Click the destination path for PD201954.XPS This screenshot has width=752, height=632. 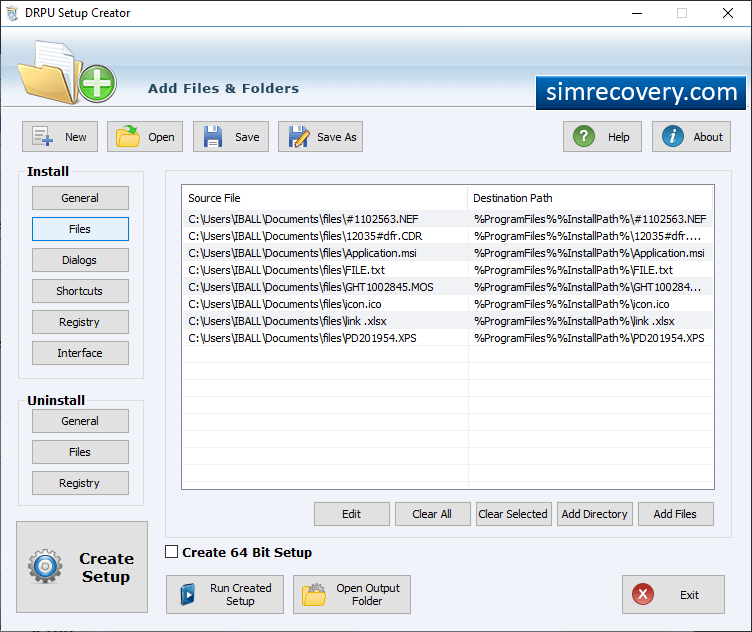(x=589, y=338)
